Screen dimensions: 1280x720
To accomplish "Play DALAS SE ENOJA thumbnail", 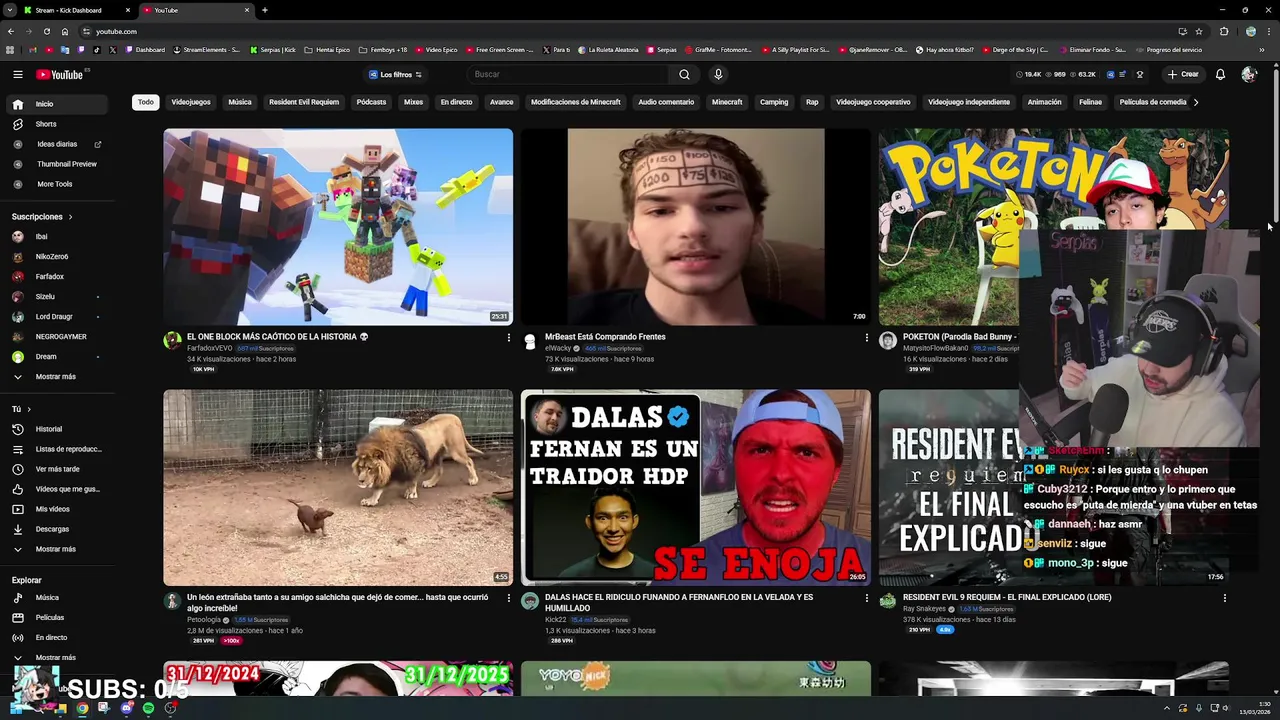I will 696,487.
